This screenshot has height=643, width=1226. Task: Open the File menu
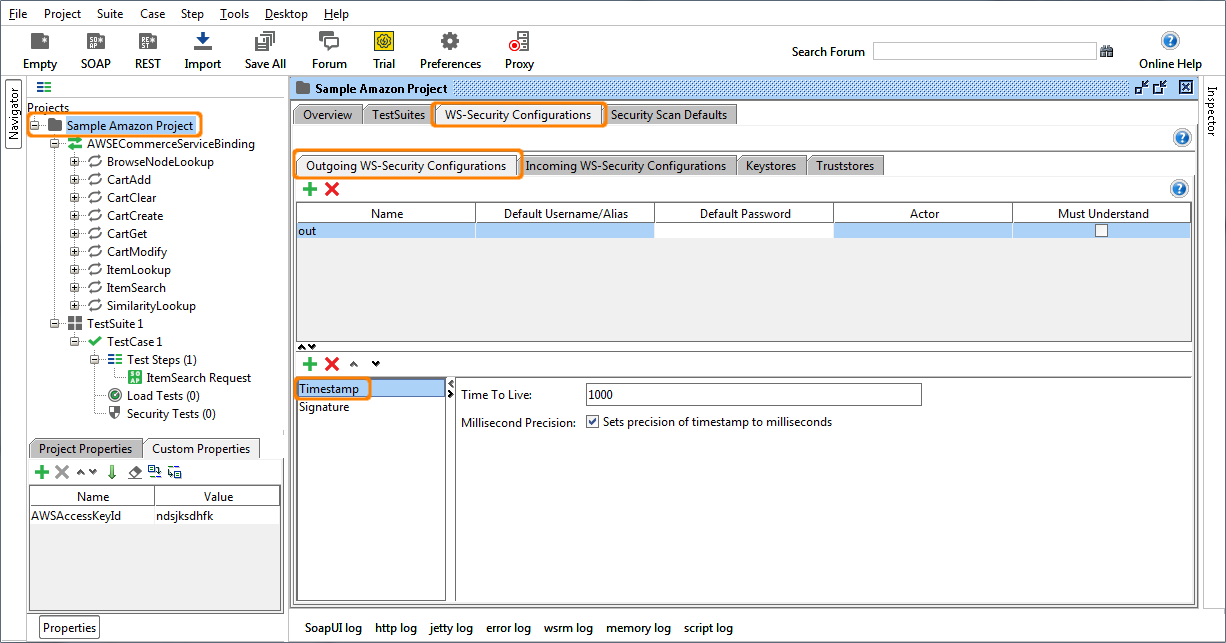coord(18,14)
